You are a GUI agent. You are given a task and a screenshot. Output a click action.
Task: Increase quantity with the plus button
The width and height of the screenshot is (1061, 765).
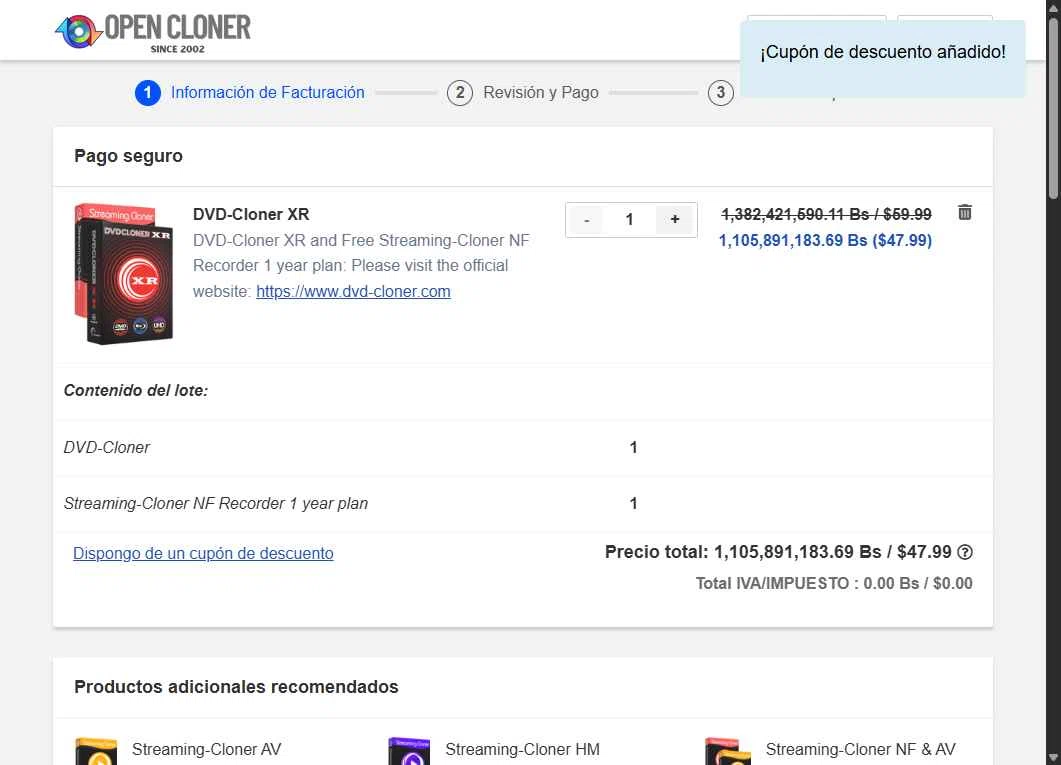pyautogui.click(x=675, y=220)
